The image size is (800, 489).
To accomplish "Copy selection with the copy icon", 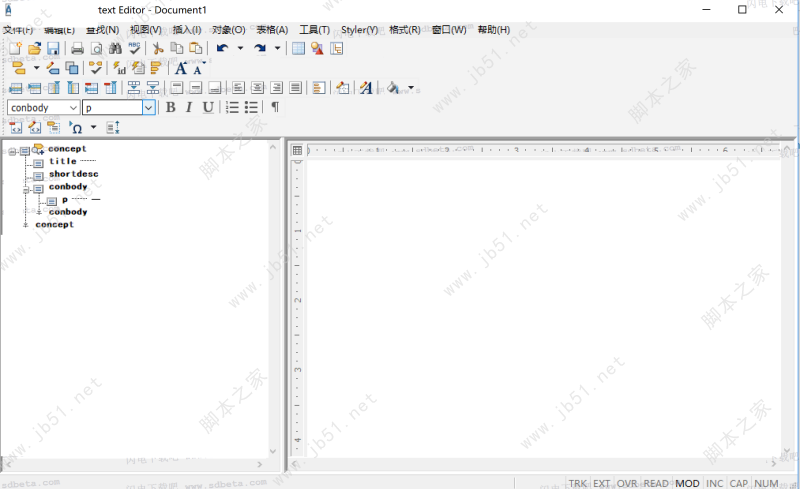I will (x=177, y=48).
